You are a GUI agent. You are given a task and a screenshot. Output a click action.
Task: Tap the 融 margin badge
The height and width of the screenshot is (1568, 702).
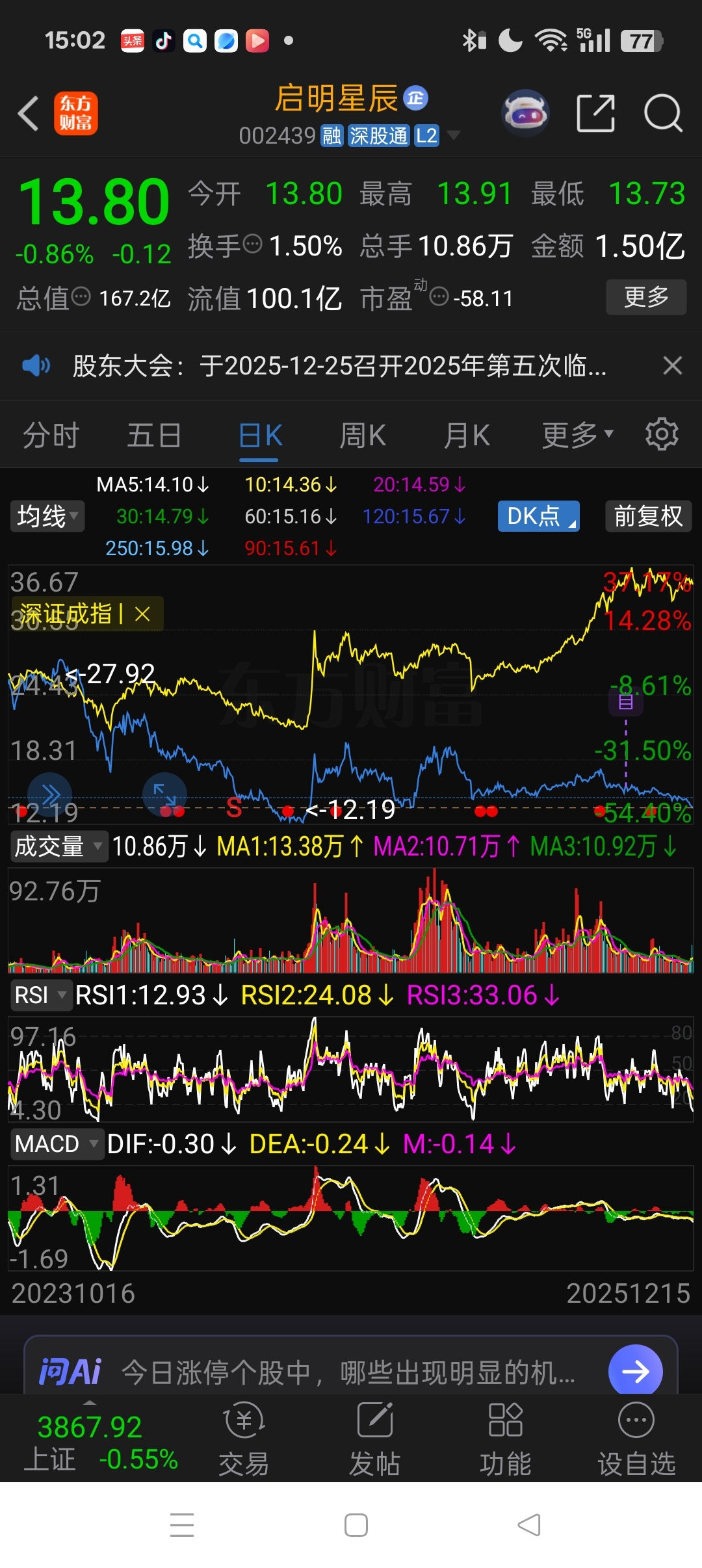[331, 136]
